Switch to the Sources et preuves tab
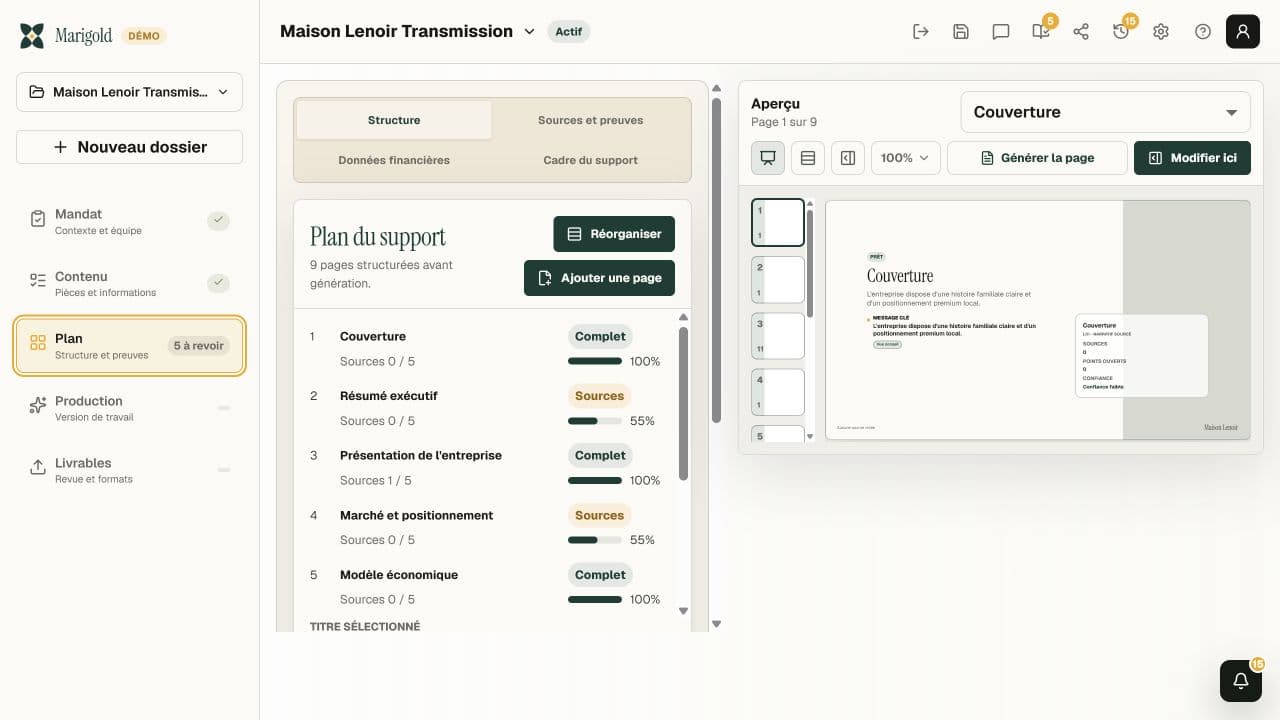1280x720 pixels. [x=590, y=120]
